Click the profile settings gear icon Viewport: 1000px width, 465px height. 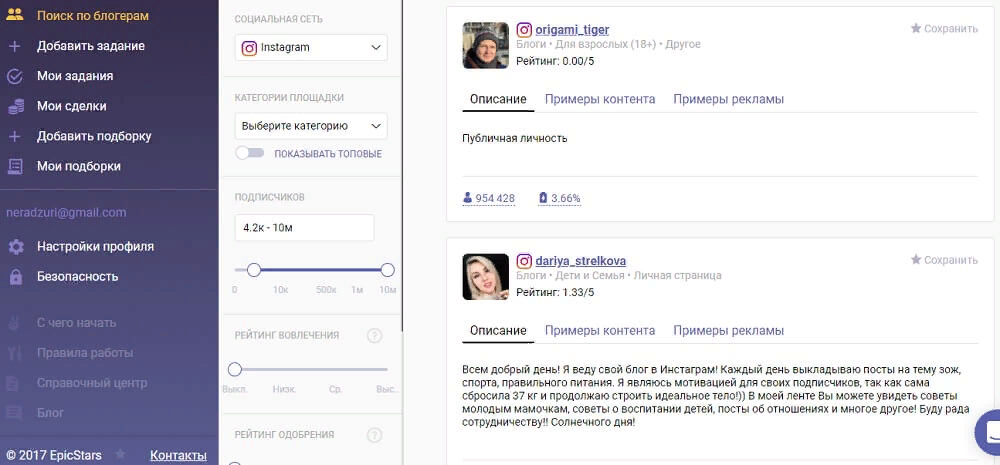tap(15, 247)
